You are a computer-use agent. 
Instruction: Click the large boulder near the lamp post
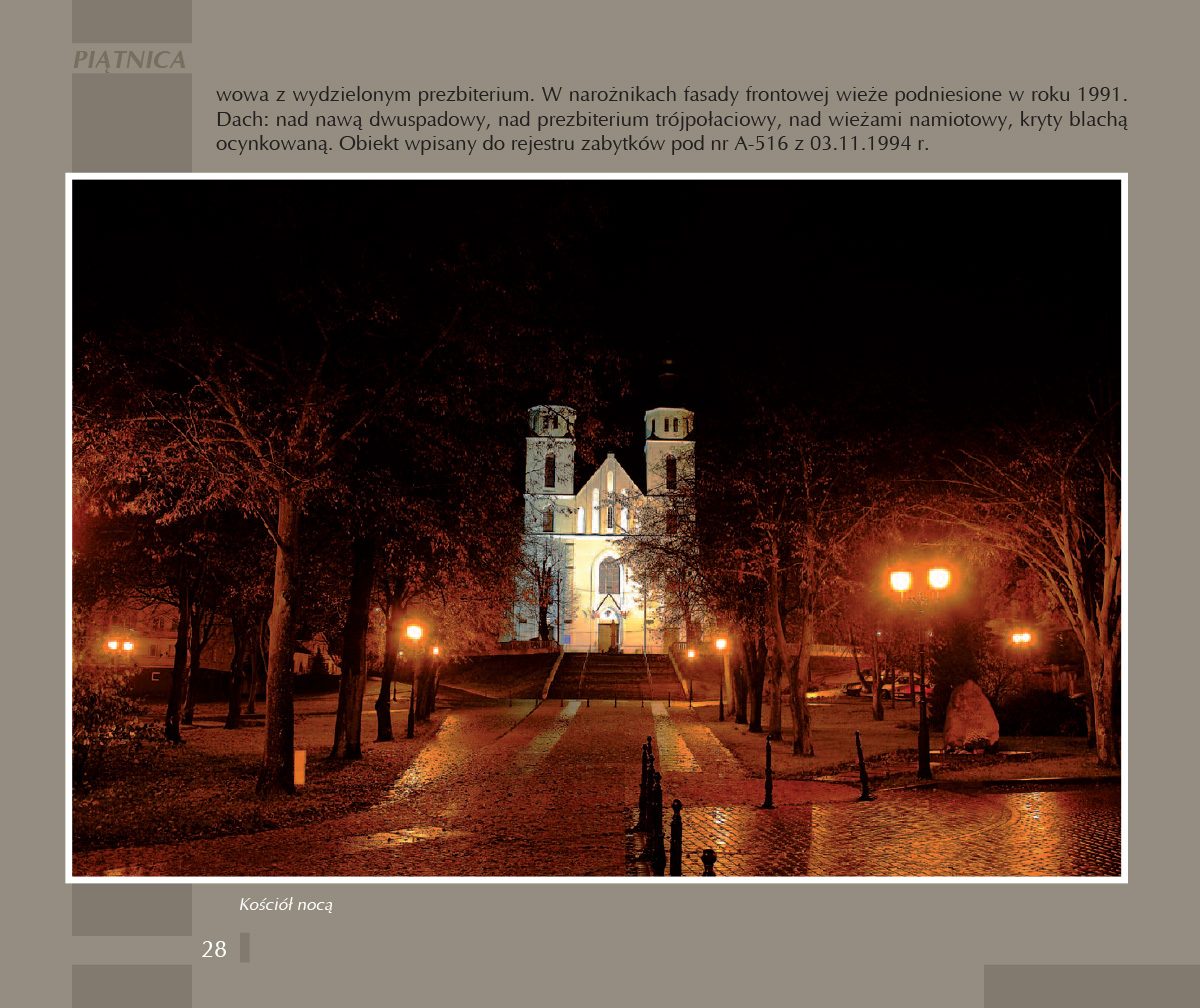[970, 716]
